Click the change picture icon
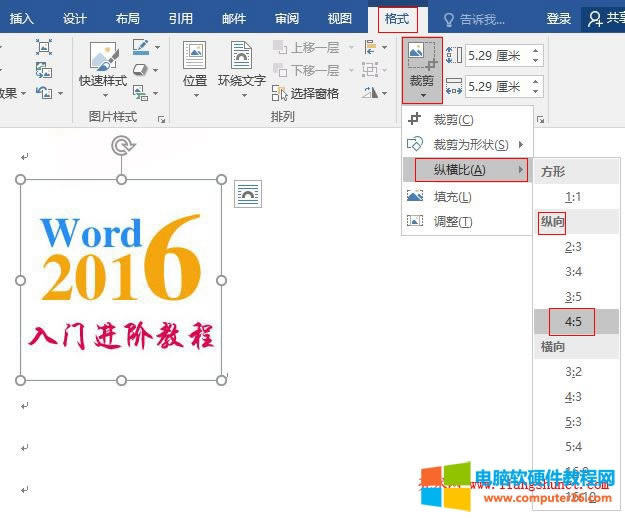The image size is (625, 518). (44, 70)
